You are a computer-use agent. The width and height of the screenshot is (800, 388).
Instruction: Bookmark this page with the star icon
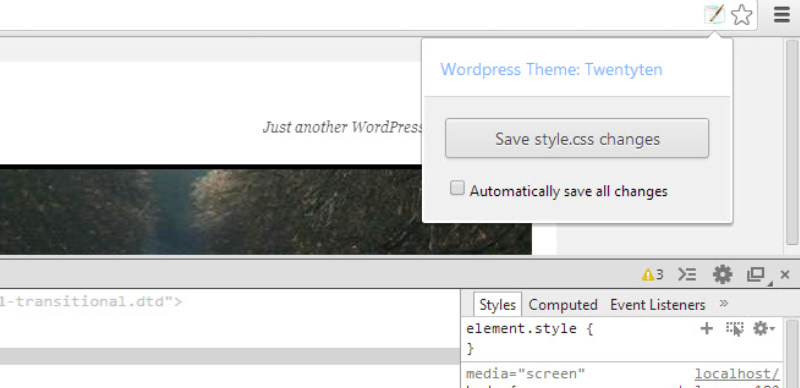pos(741,15)
